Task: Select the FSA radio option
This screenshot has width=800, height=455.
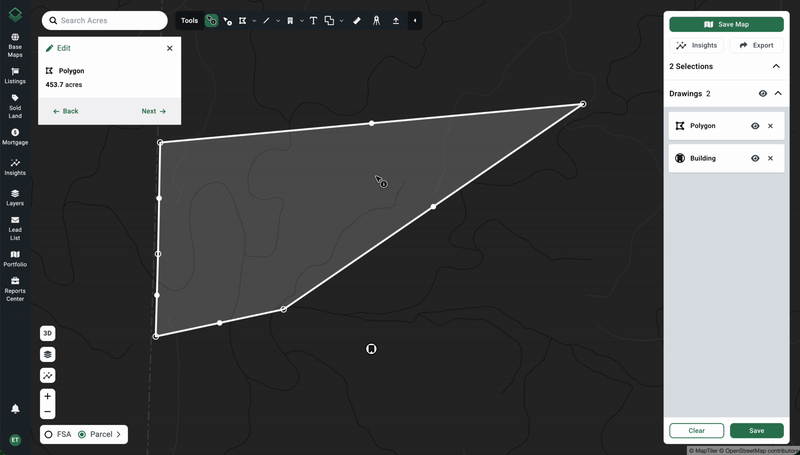Action: tap(48, 434)
